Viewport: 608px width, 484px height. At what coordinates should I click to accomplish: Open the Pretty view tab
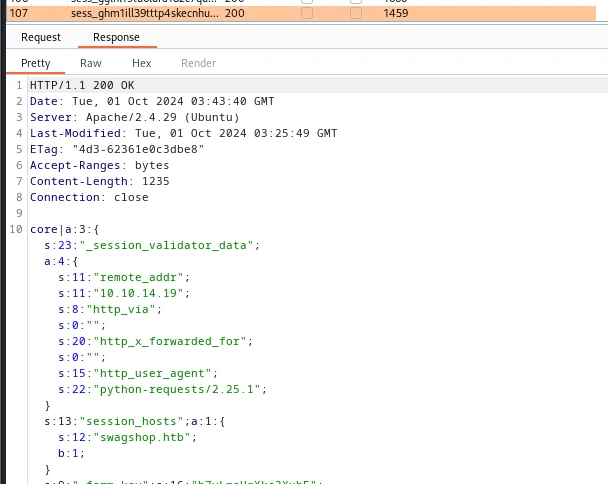[x=36, y=63]
